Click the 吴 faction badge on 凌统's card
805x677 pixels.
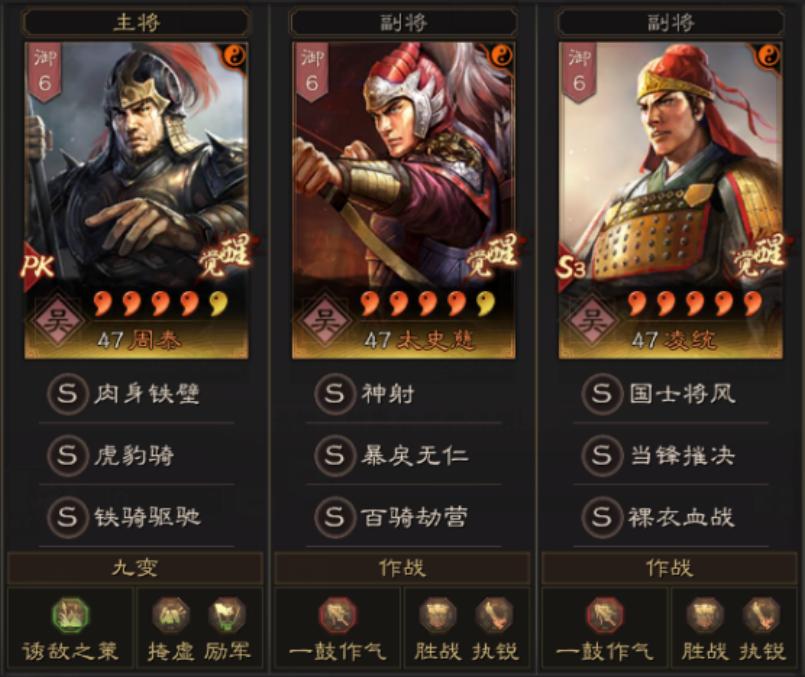[x=591, y=320]
